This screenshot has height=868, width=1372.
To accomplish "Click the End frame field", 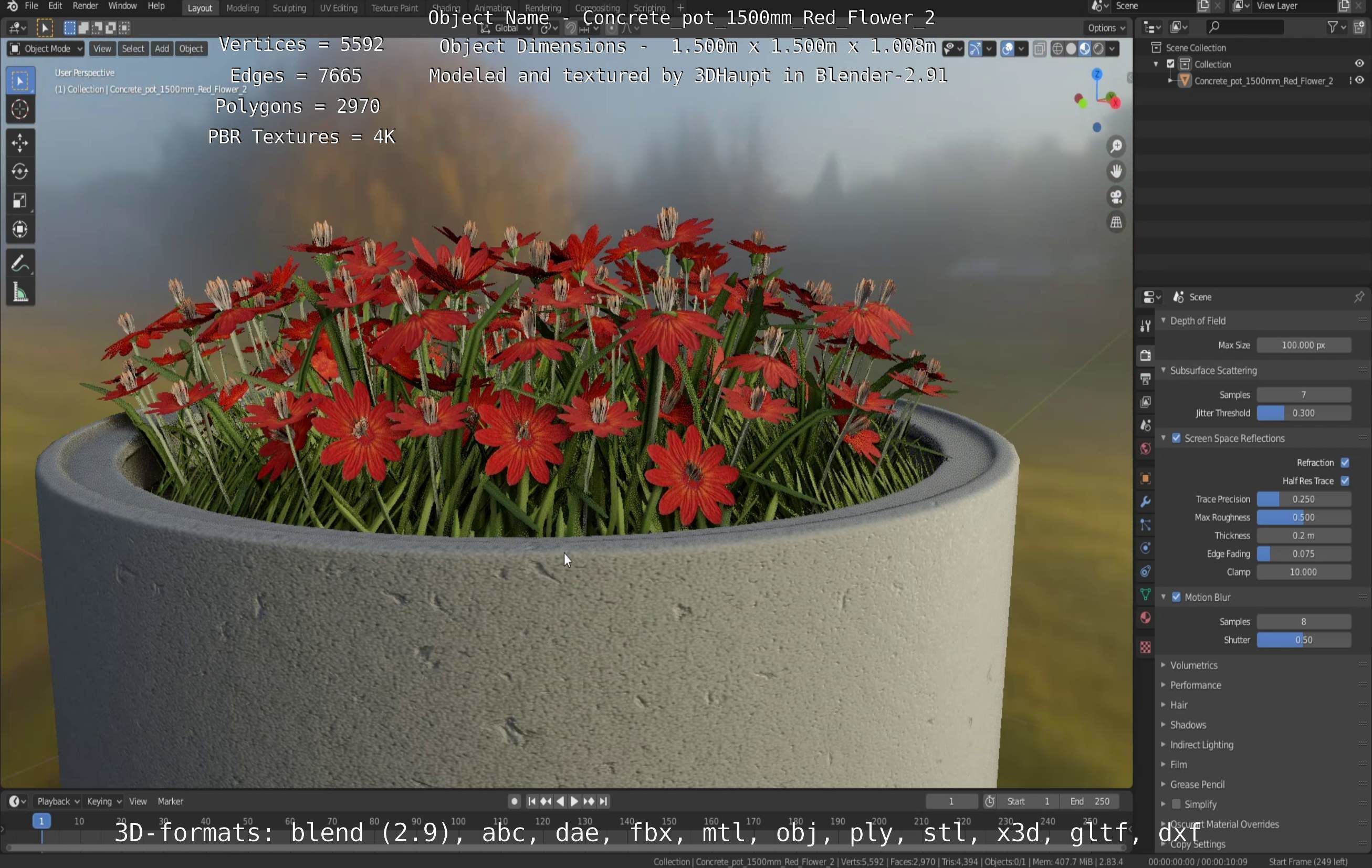I will 1090,801.
